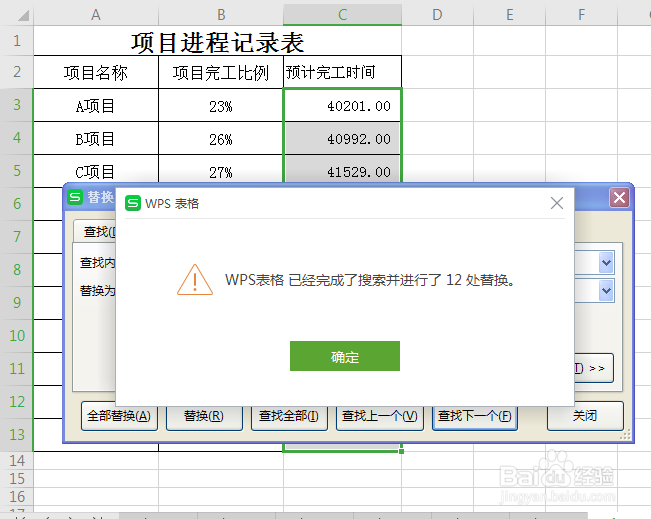This screenshot has width=651, height=519.
Task: Select column D header
Action: (x=438, y=15)
